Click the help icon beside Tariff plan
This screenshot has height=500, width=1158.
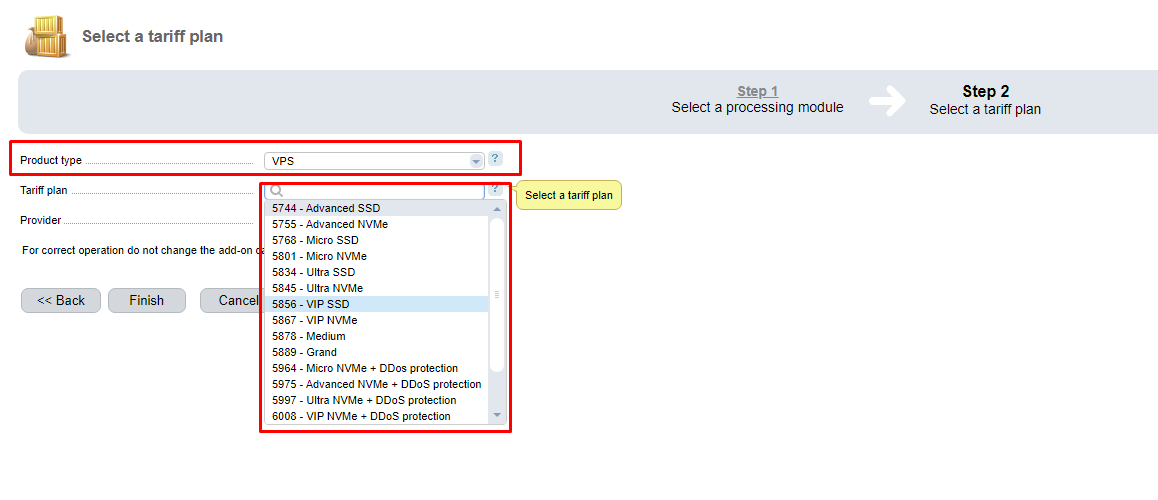point(495,188)
